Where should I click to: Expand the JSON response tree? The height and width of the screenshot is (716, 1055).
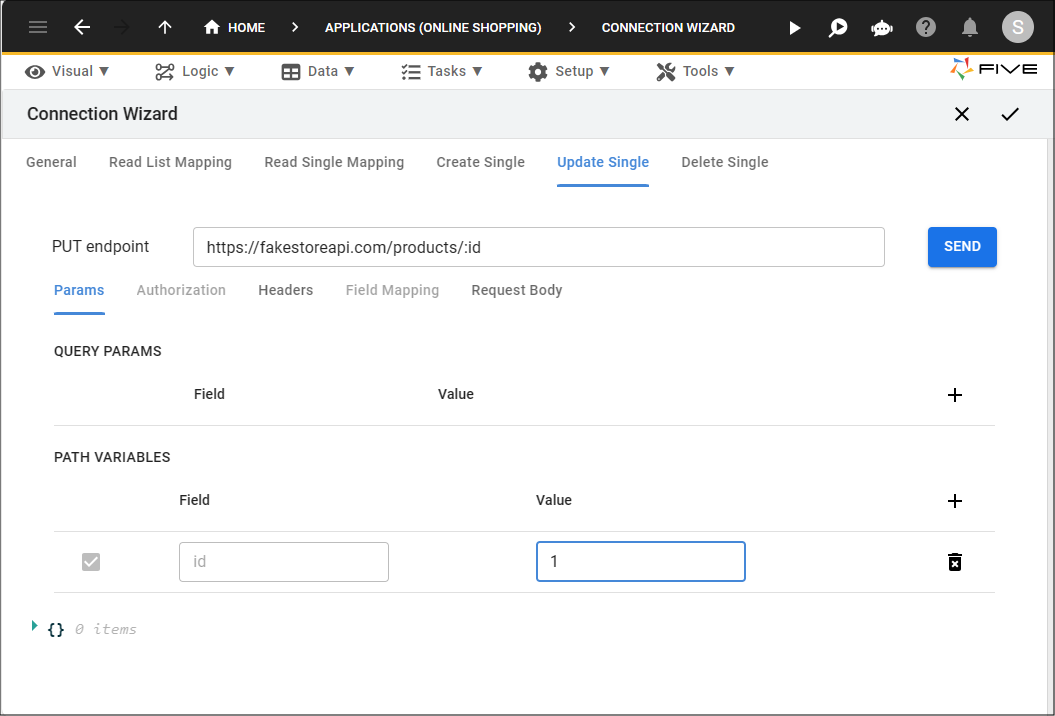pyautogui.click(x=34, y=626)
